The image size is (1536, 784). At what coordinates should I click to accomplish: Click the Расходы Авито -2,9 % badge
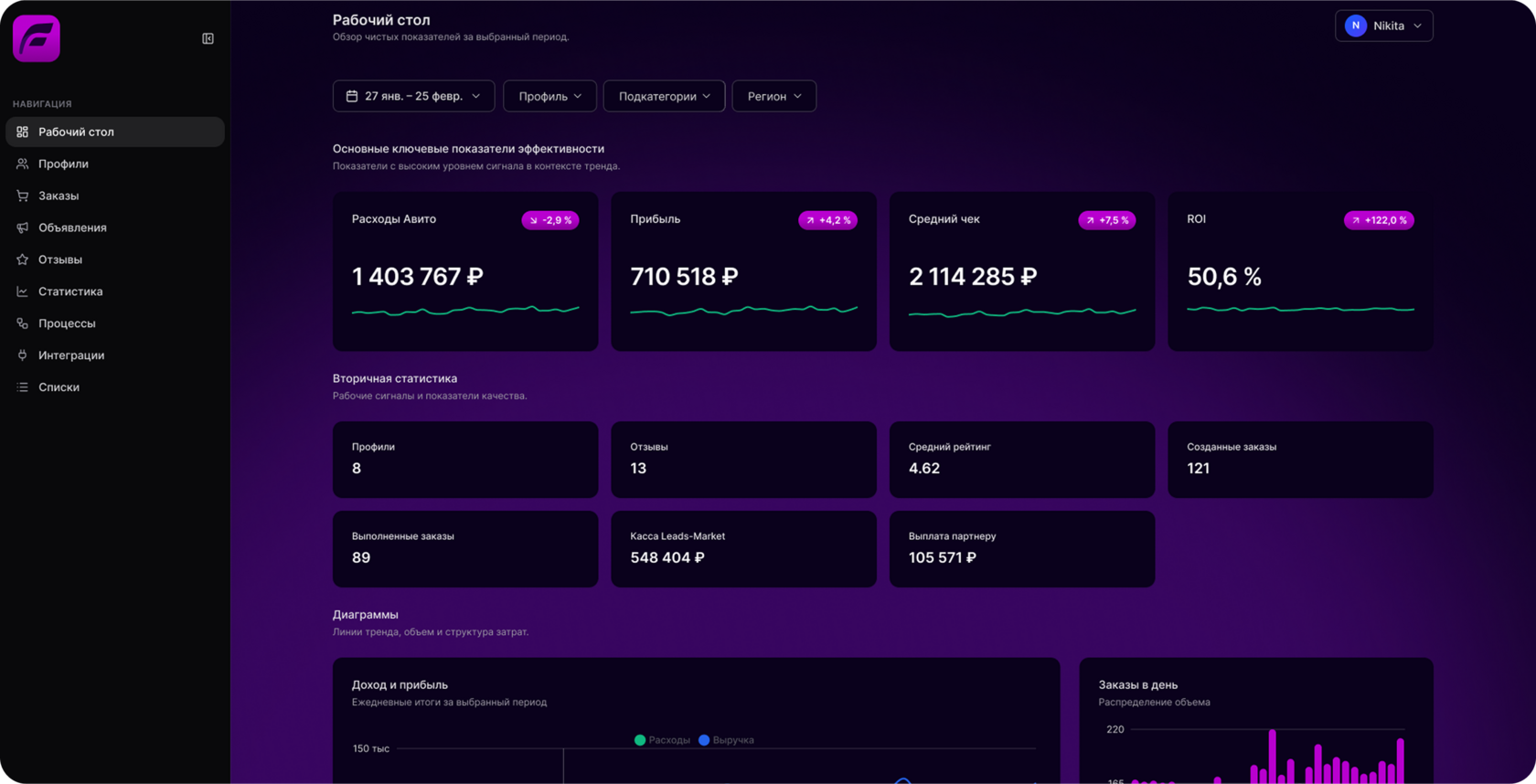coord(550,220)
